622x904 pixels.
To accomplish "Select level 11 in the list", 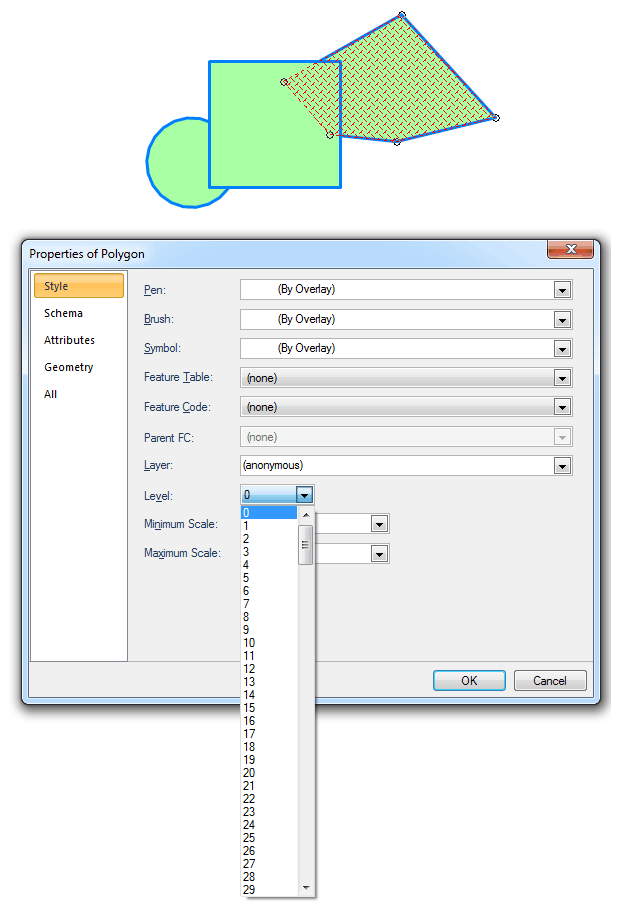I will pyautogui.click(x=269, y=656).
